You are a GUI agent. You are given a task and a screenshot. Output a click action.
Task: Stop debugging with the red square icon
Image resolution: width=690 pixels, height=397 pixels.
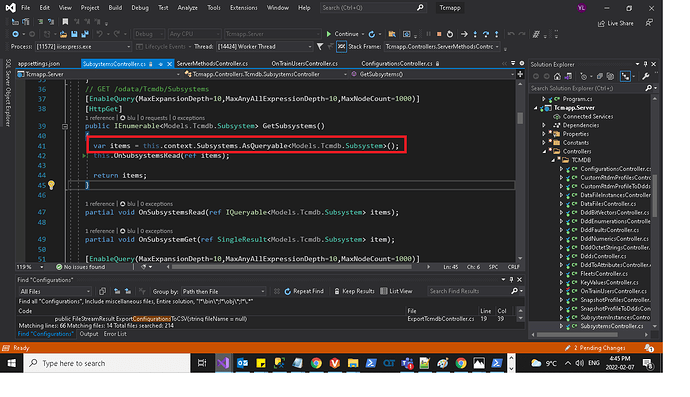(439, 34)
